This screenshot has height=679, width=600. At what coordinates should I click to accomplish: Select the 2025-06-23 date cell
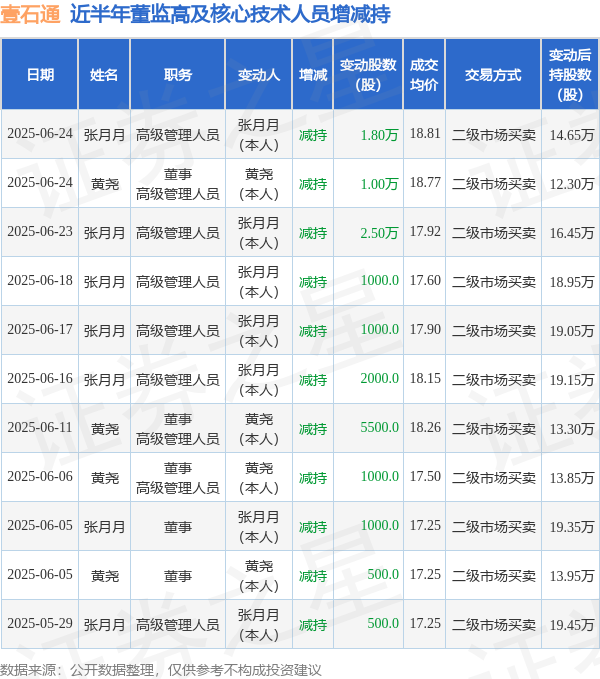pyautogui.click(x=40, y=232)
